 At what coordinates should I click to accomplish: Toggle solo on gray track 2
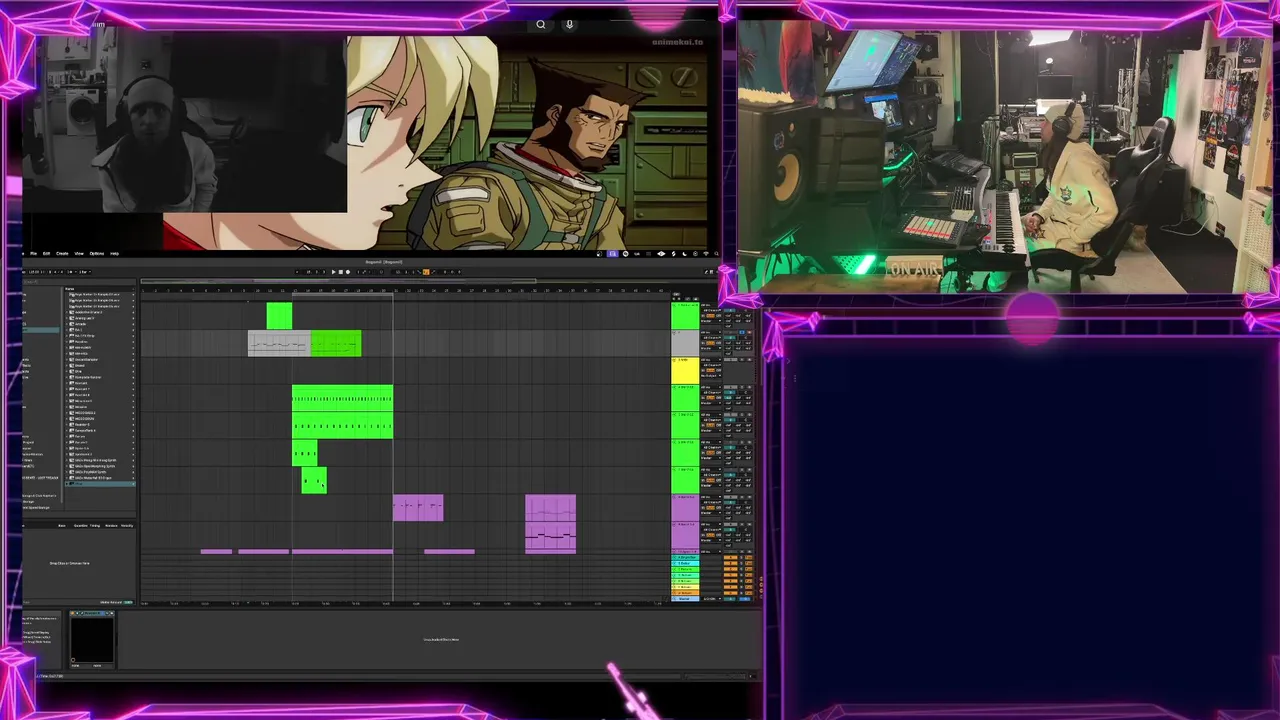[x=742, y=332]
